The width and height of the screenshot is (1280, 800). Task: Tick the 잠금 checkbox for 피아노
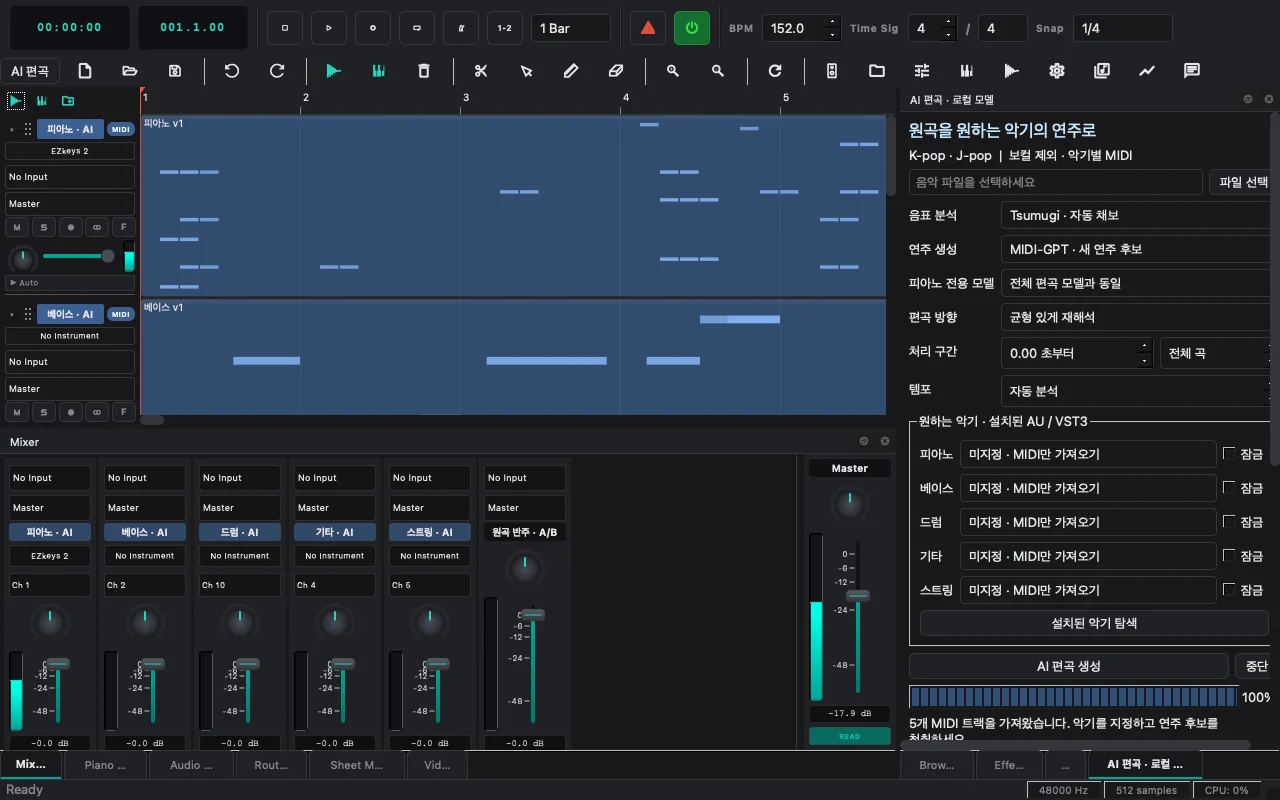coord(1229,454)
